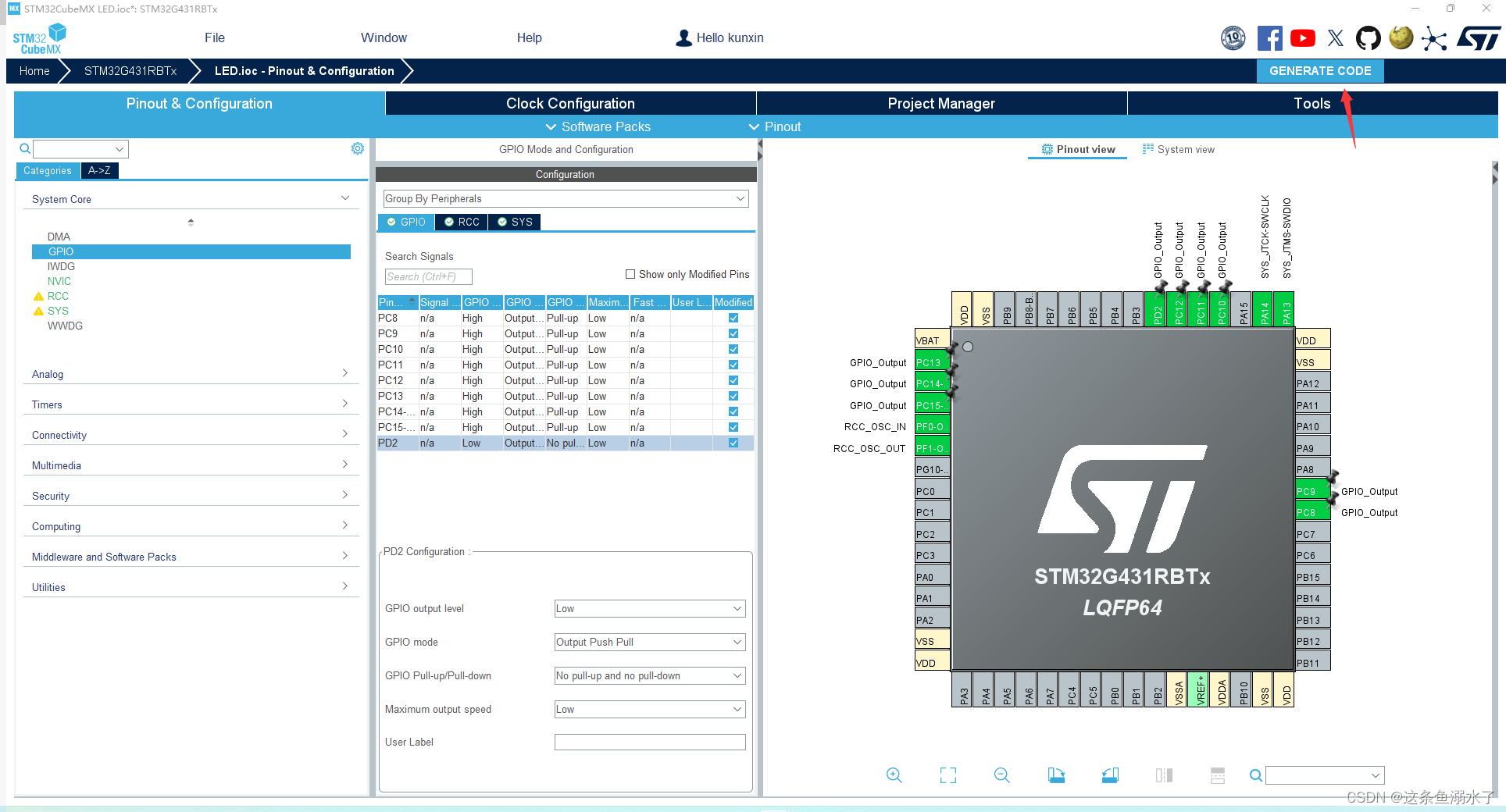Open the YouTube icon link
The width and height of the screenshot is (1506, 812).
[x=1303, y=38]
